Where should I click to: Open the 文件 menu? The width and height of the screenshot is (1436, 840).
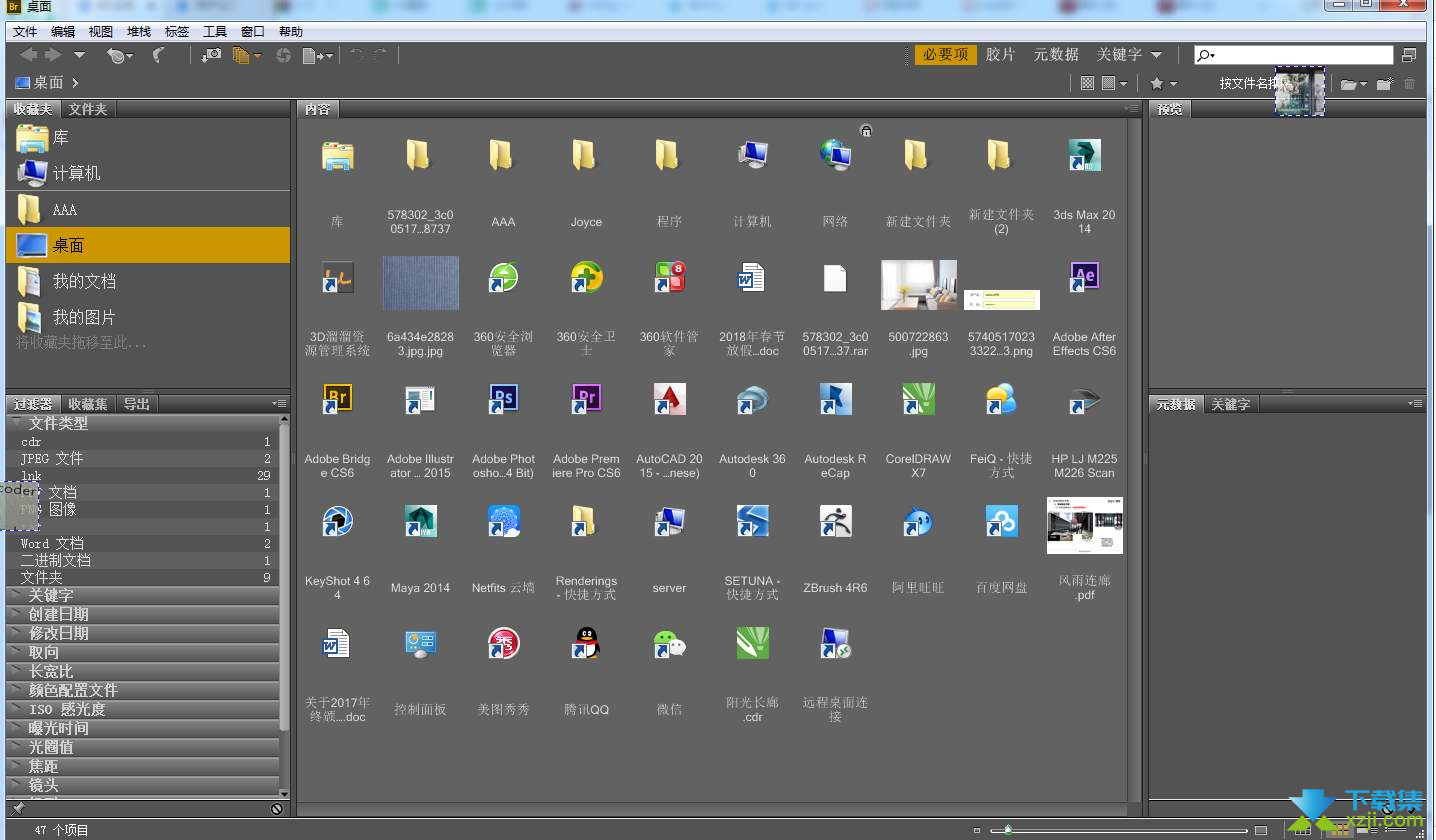25,32
